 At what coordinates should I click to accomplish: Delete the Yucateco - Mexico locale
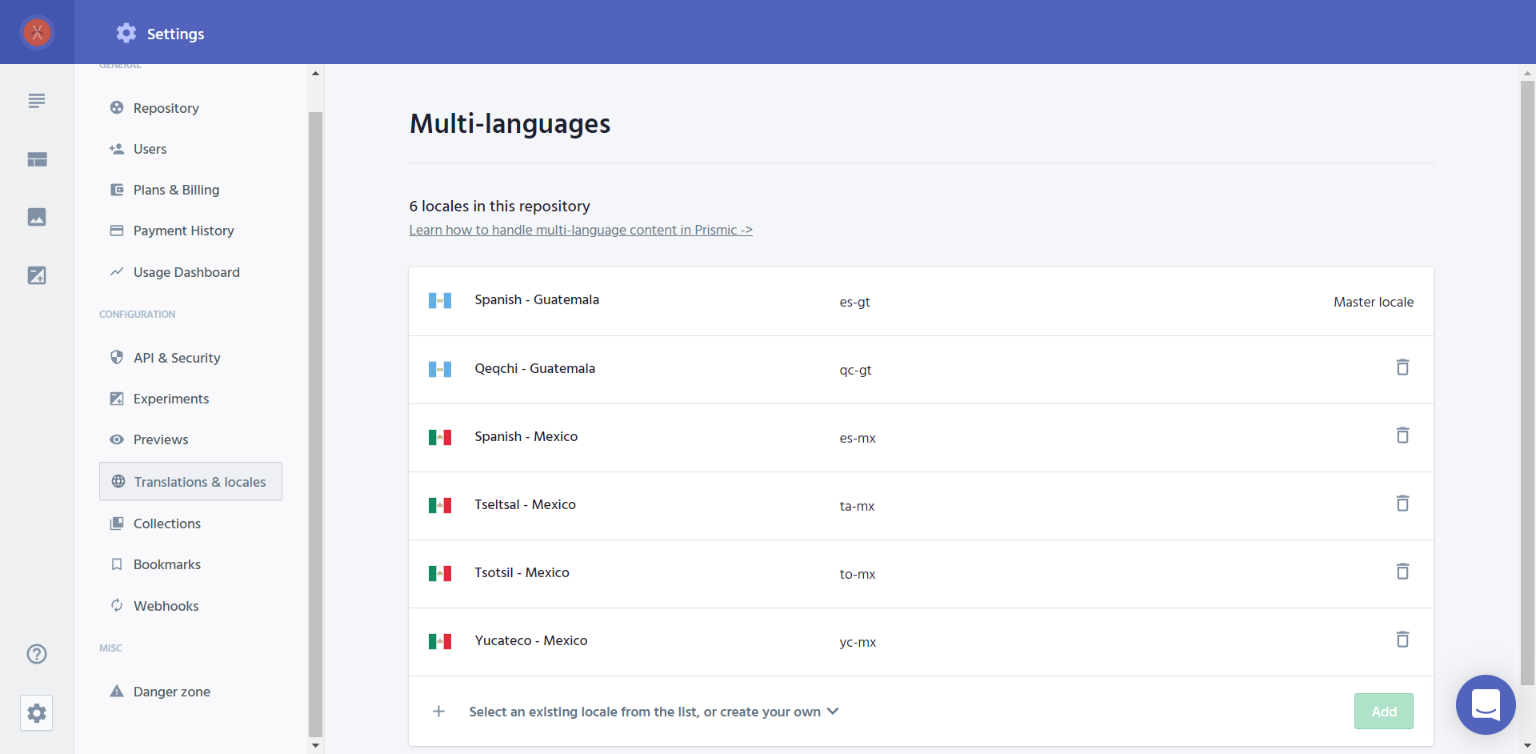tap(1402, 639)
